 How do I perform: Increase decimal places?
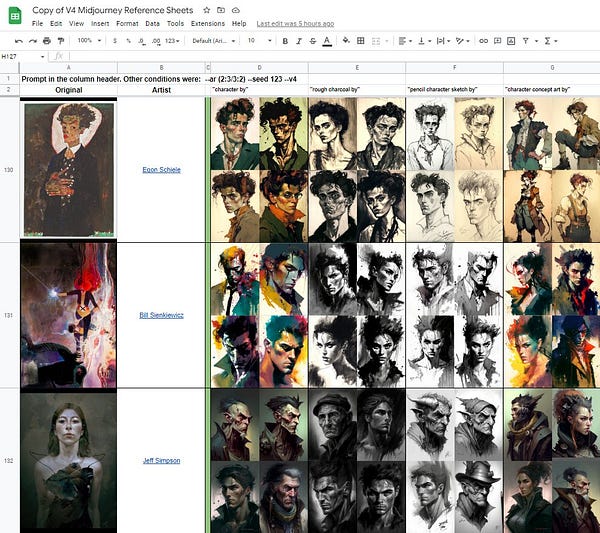click(156, 41)
